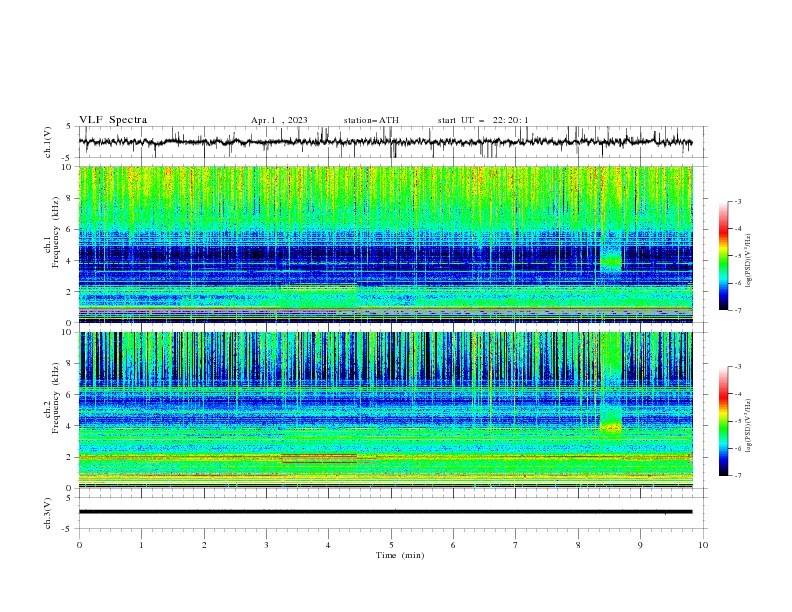Click tick "8" on the Time axis
Screen dimensions: 792x612
point(578,545)
